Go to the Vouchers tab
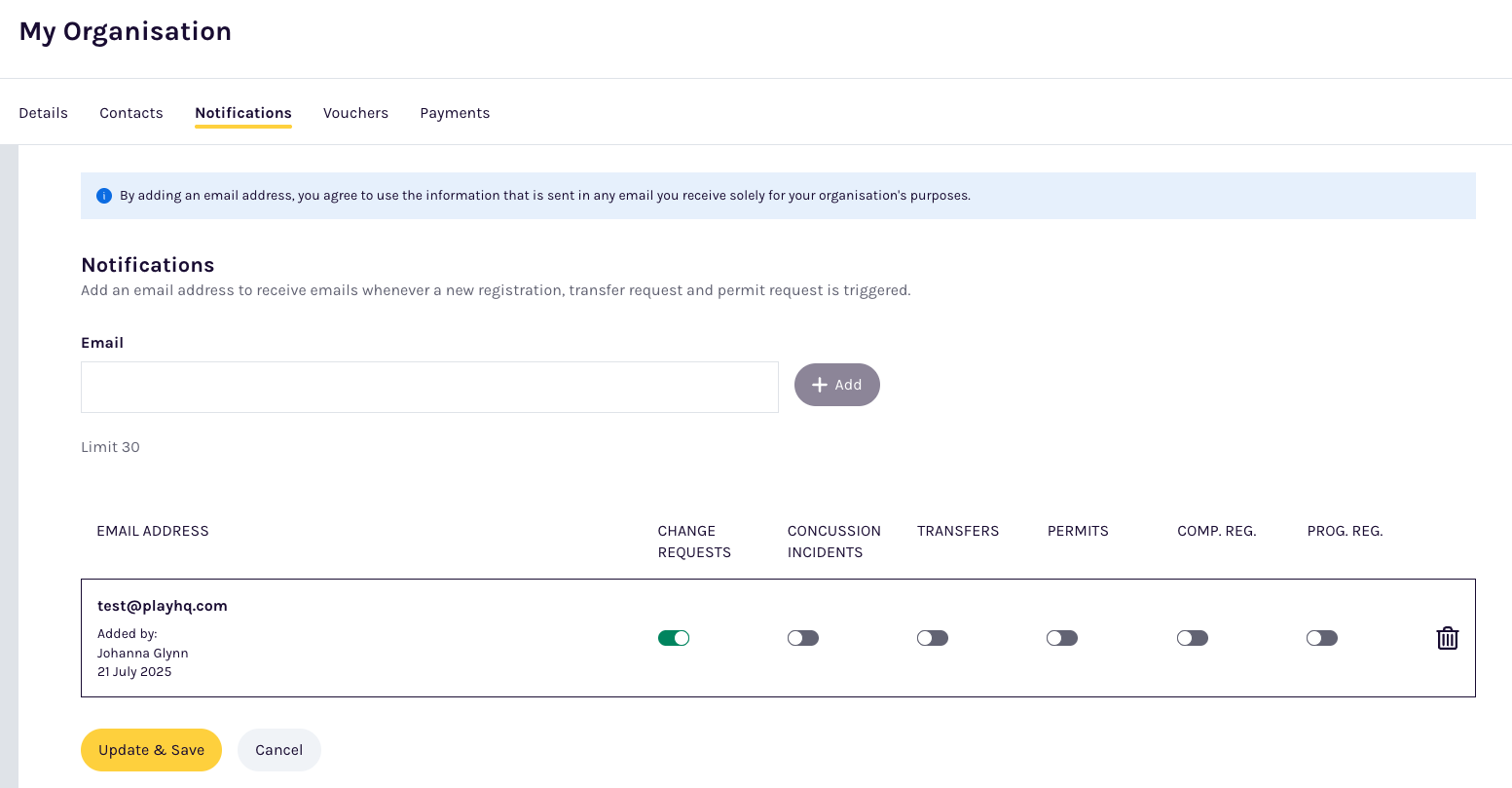Image resolution: width=1512 pixels, height=788 pixels. (355, 113)
